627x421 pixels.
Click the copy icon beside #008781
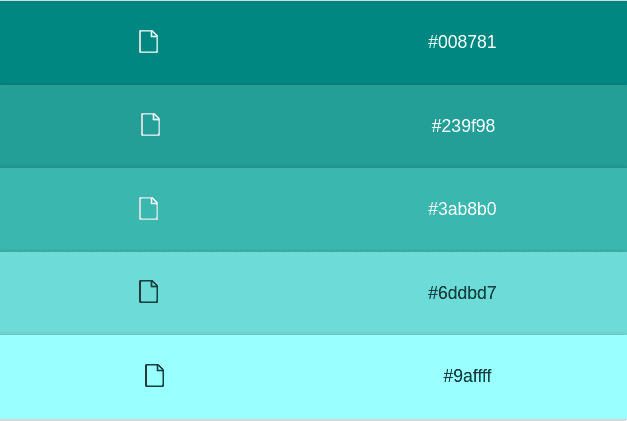tap(148, 42)
